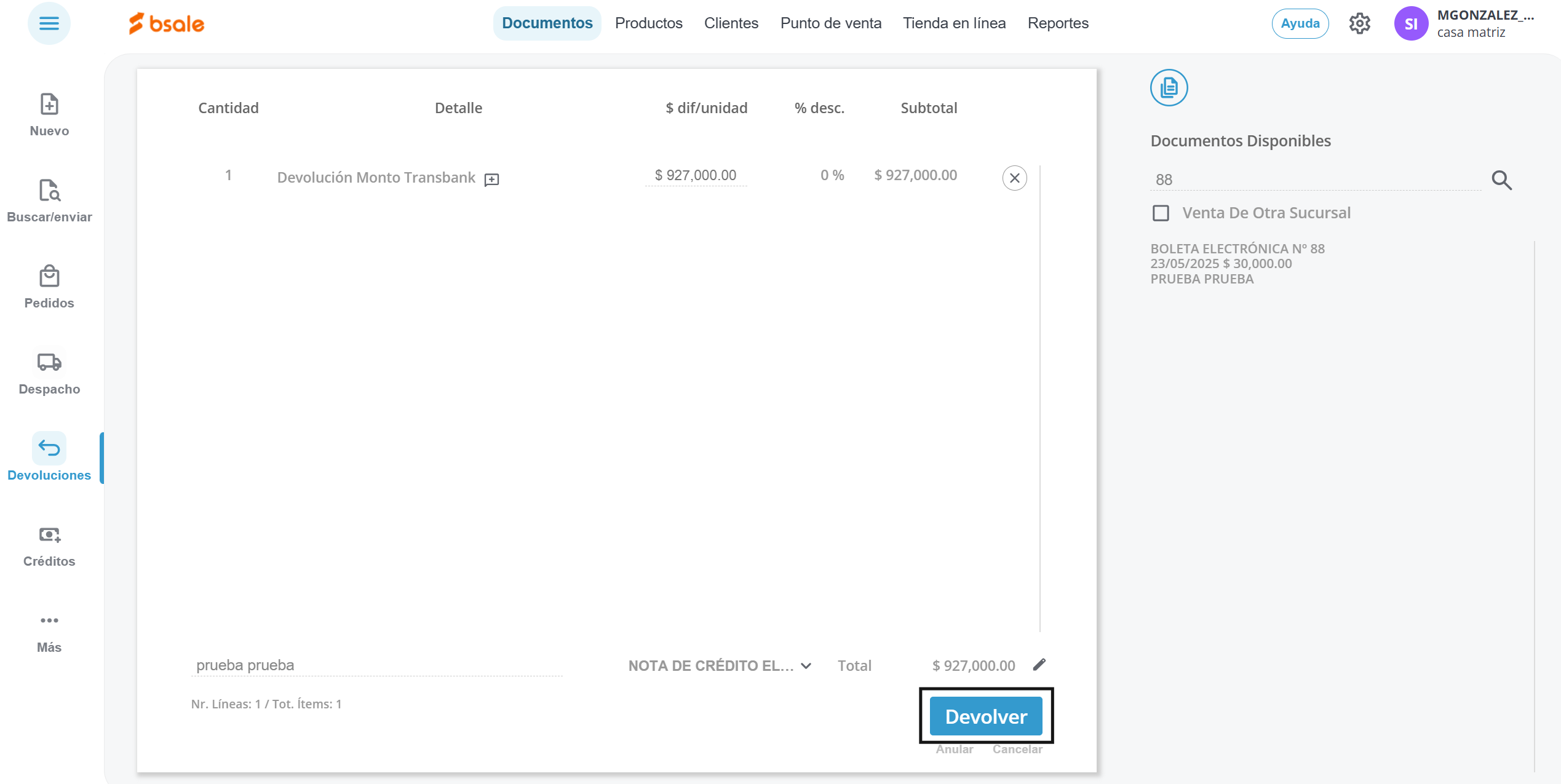
Task: Click the add-note icon beside Devolución Monto Transbank
Action: [491, 180]
